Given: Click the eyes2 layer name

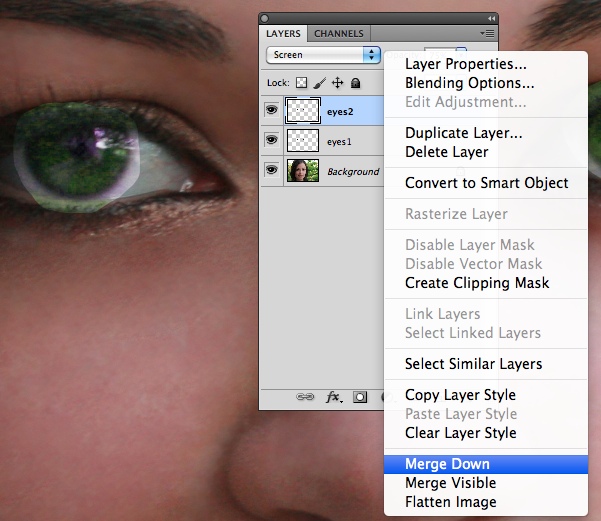Looking at the screenshot, I should point(340,112).
